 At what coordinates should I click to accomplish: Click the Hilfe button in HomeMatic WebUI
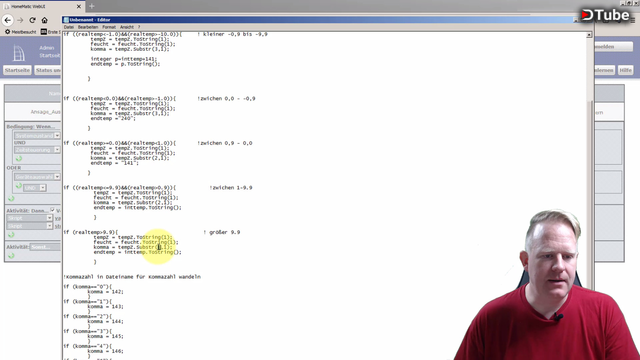click(625, 70)
